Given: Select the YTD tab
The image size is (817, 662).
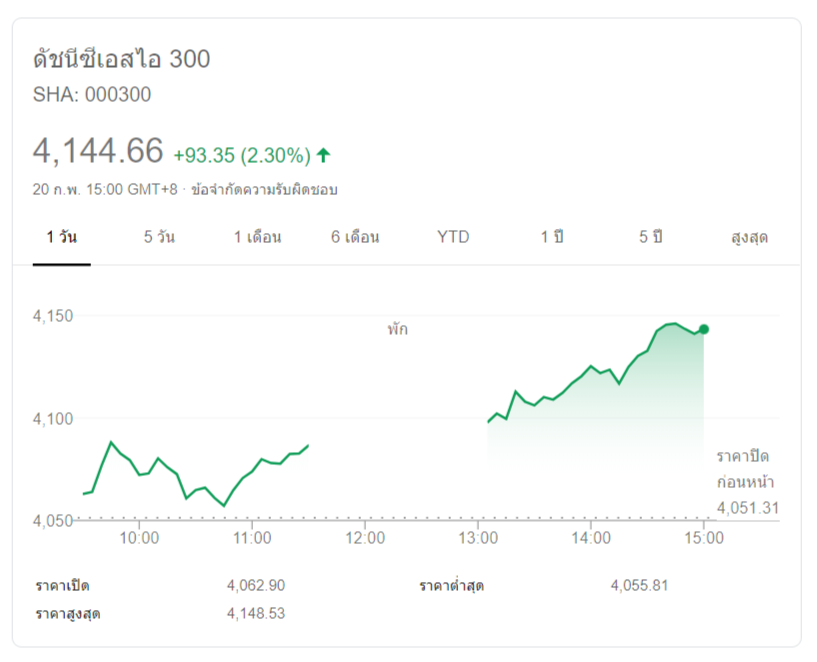Looking at the screenshot, I should [453, 237].
